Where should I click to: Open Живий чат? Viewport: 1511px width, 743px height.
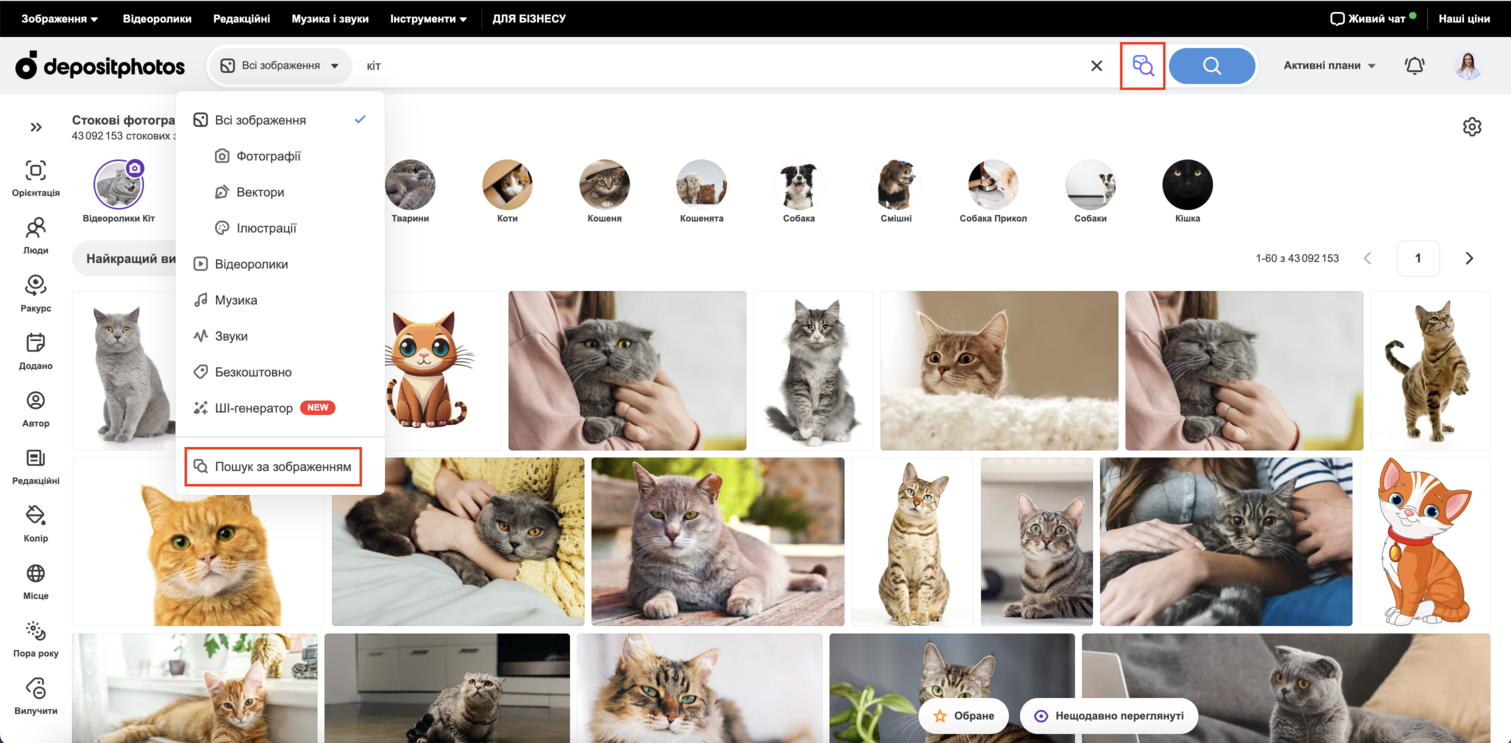click(1372, 18)
